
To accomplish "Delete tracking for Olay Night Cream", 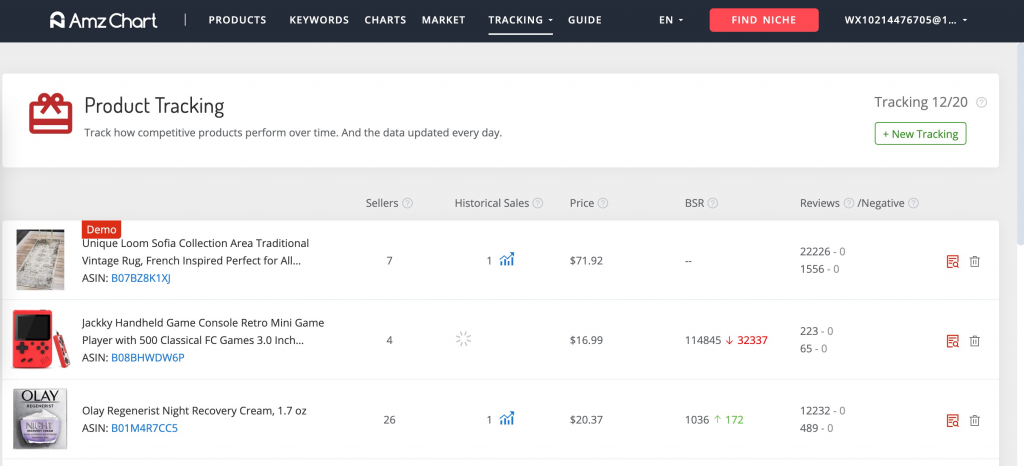I will (974, 421).
